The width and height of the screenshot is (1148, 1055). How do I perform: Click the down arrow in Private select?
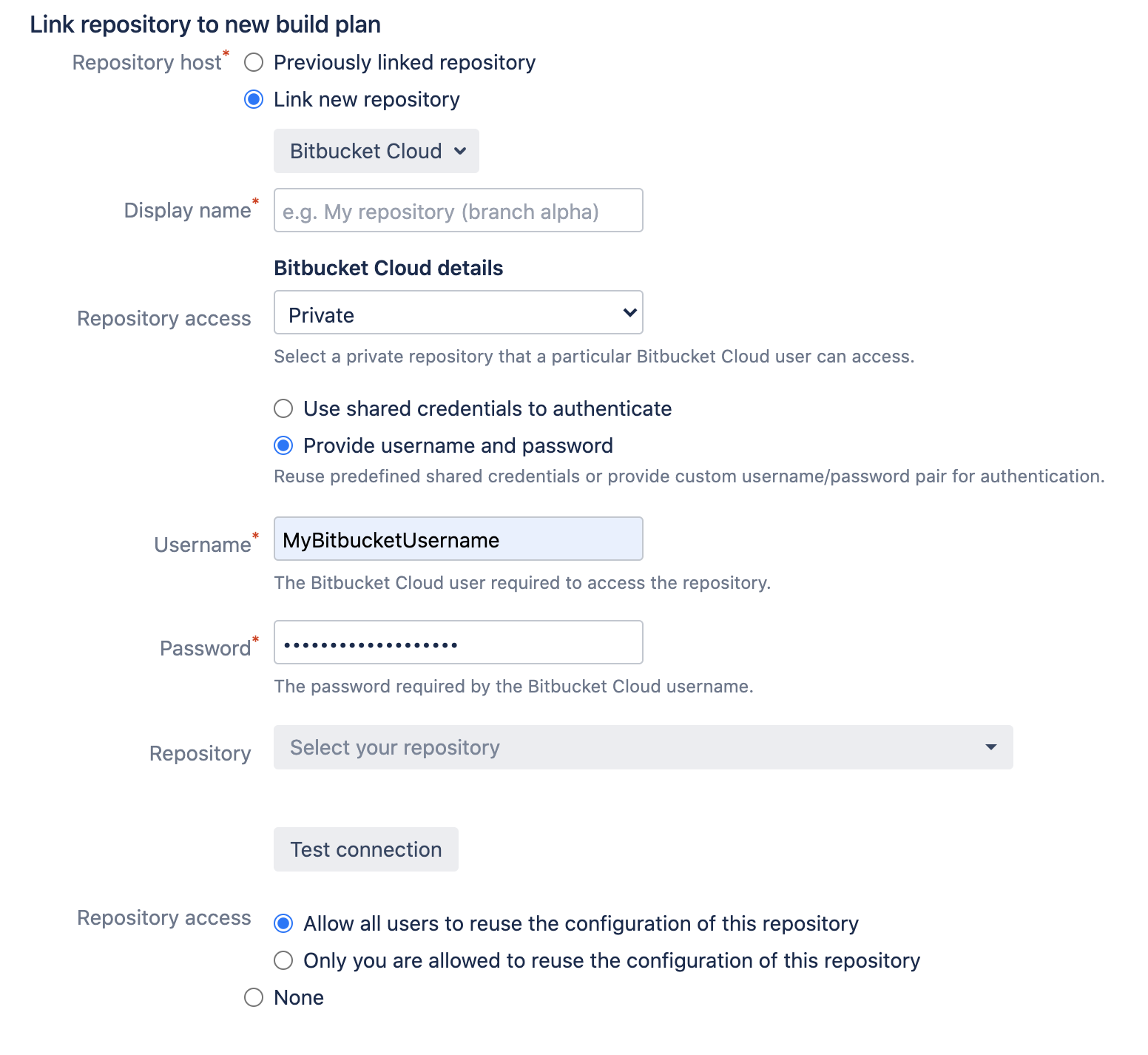(x=629, y=313)
